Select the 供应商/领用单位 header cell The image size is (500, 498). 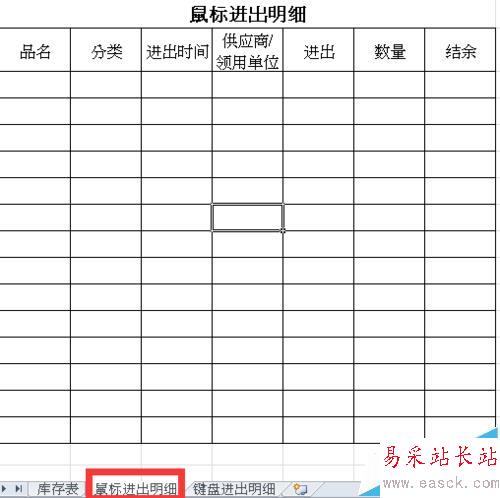(247, 50)
